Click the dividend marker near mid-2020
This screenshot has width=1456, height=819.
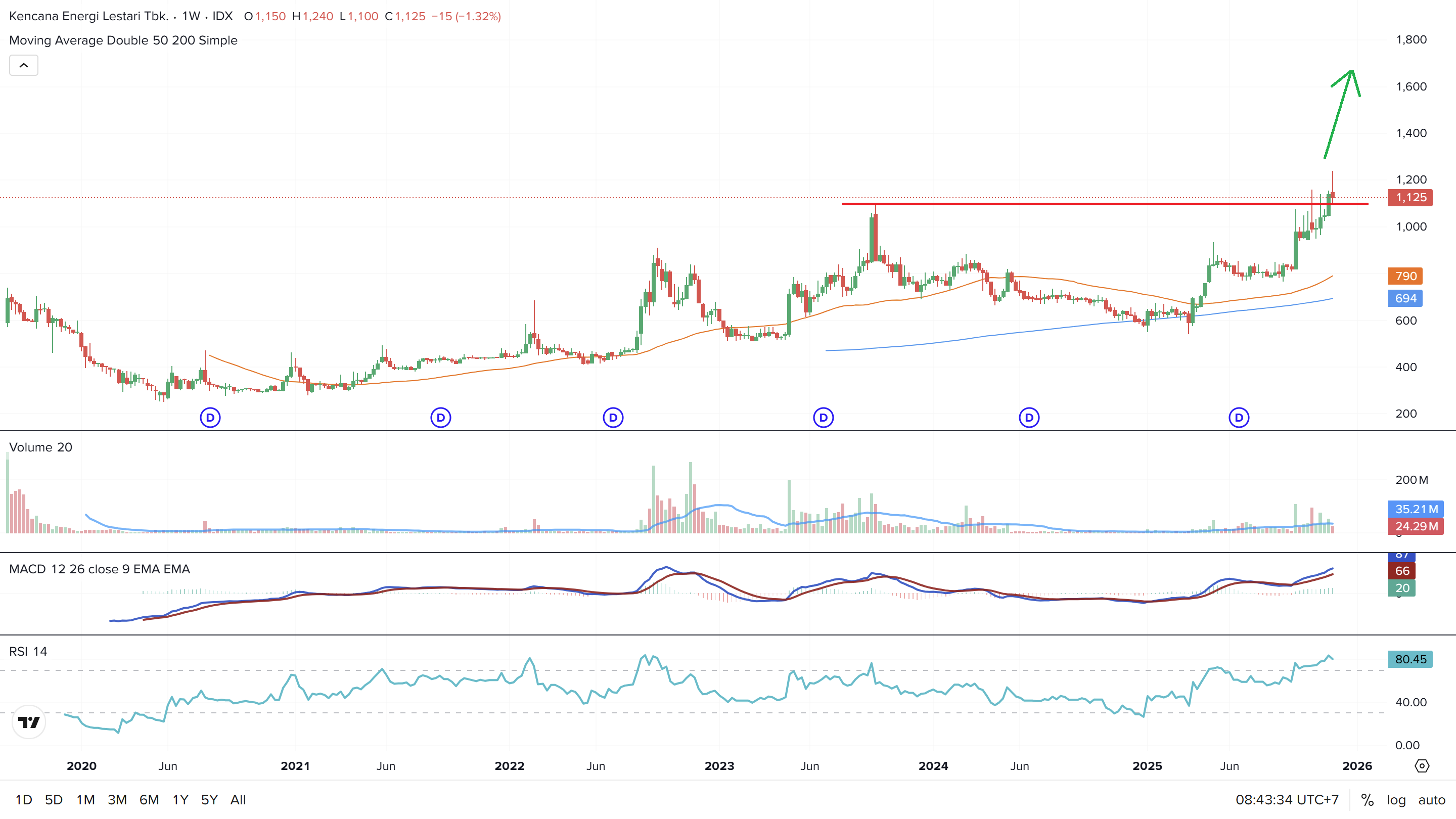[210, 418]
